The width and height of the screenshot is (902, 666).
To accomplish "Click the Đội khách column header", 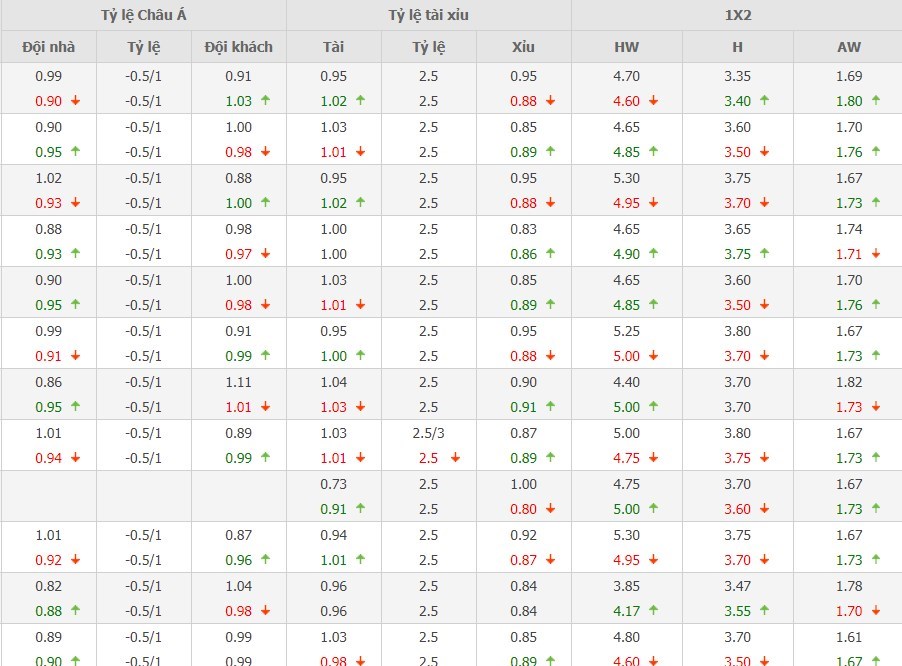I will coord(238,47).
